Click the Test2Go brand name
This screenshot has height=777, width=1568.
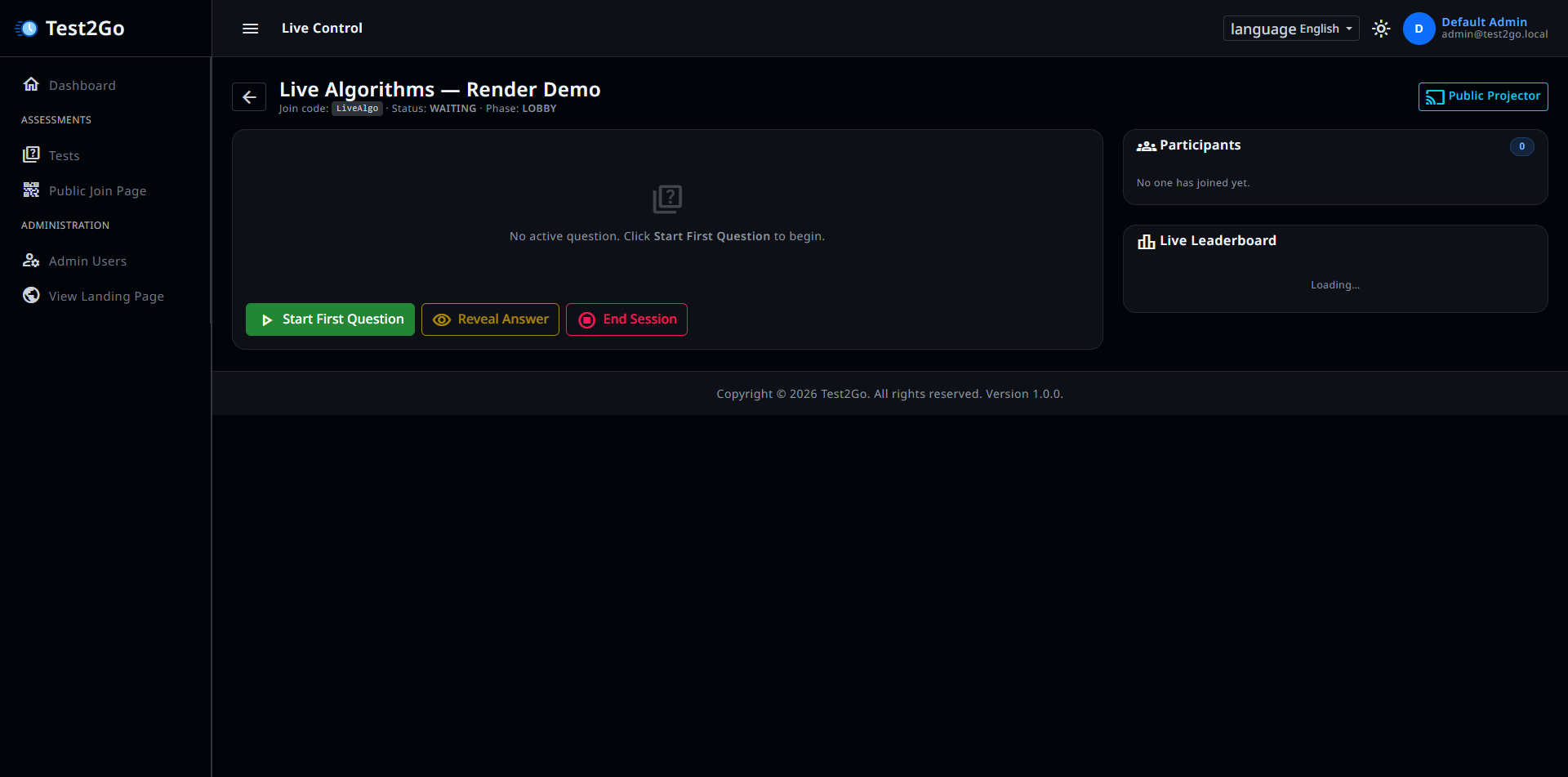pyautogui.click(x=85, y=29)
